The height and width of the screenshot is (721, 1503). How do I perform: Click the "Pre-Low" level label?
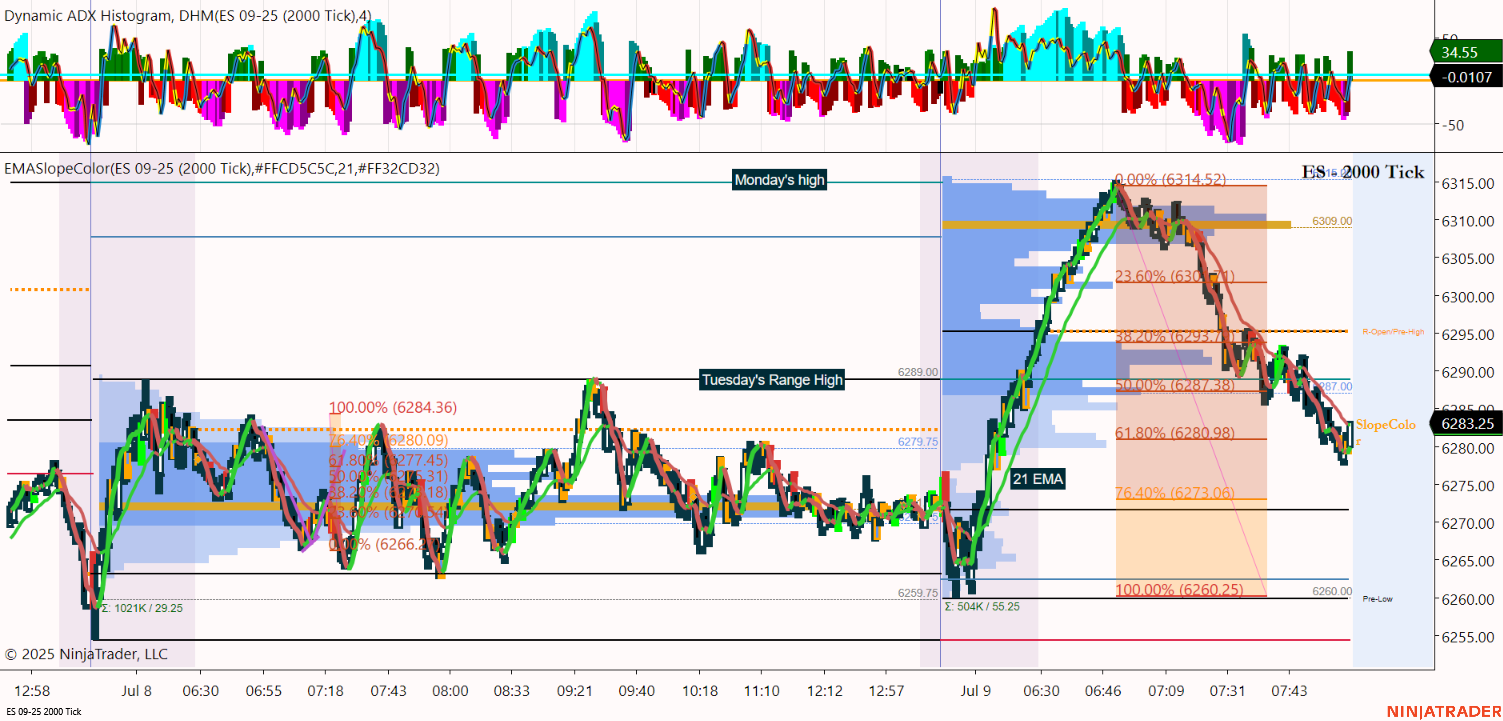click(1377, 599)
